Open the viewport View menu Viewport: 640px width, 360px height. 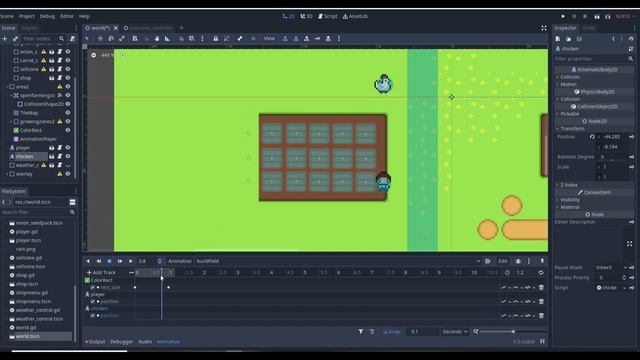(269, 38)
